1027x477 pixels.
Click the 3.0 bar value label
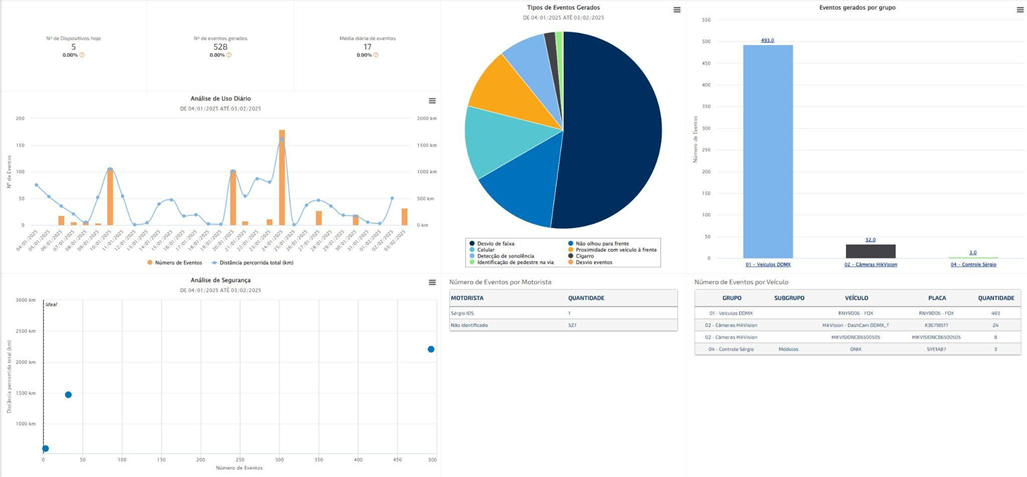coord(973,253)
